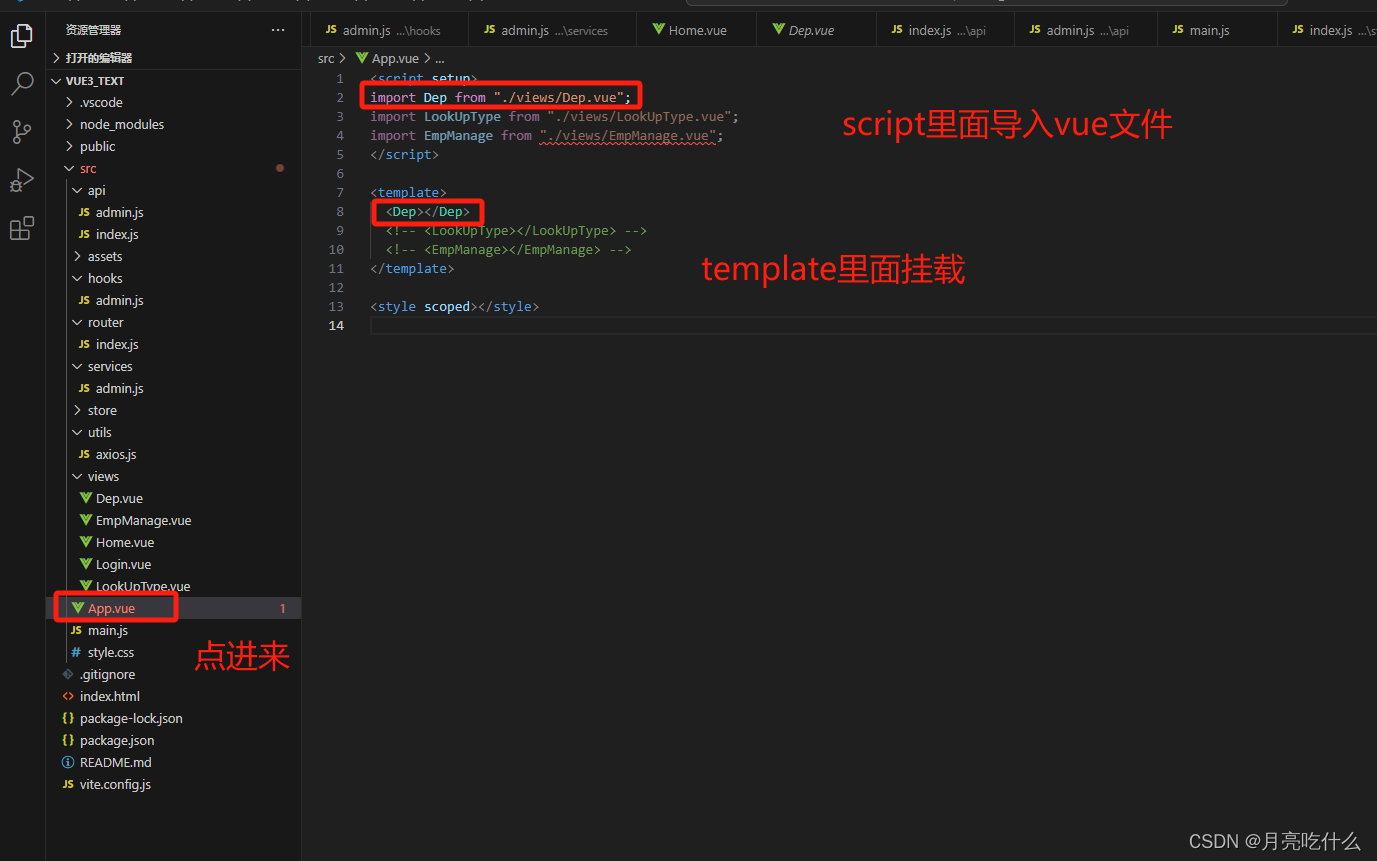
Task: Open the Explorer view in activity bar
Action: pos(21,37)
